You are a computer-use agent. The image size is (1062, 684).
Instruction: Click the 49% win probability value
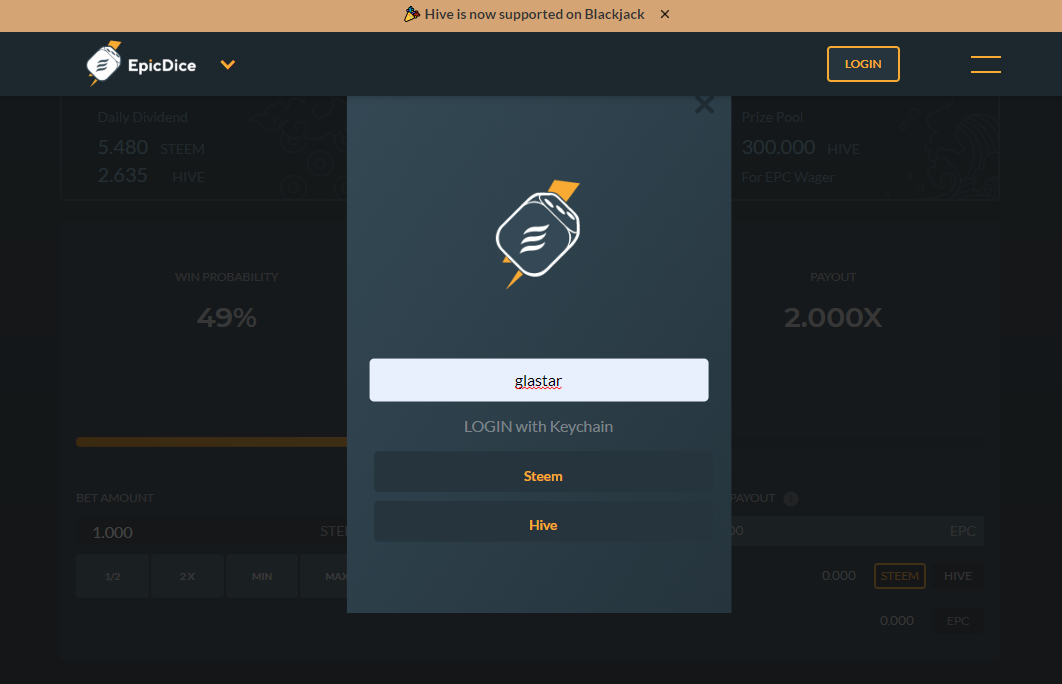(226, 318)
